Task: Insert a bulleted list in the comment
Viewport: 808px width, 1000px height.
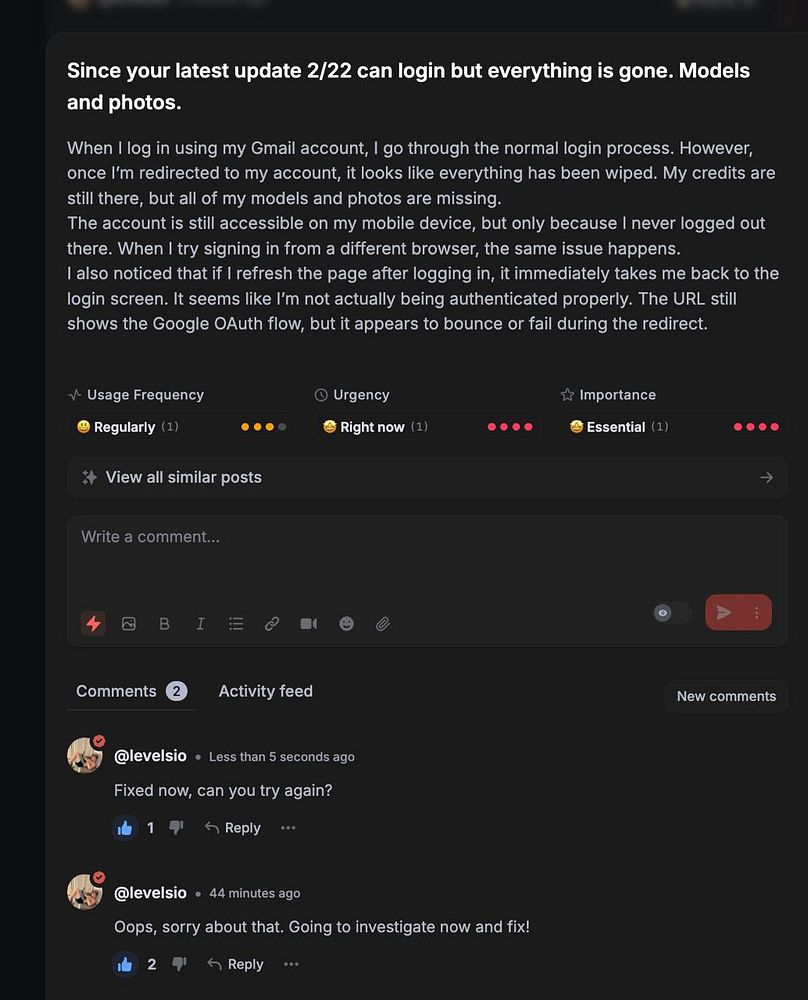Action: pos(236,624)
